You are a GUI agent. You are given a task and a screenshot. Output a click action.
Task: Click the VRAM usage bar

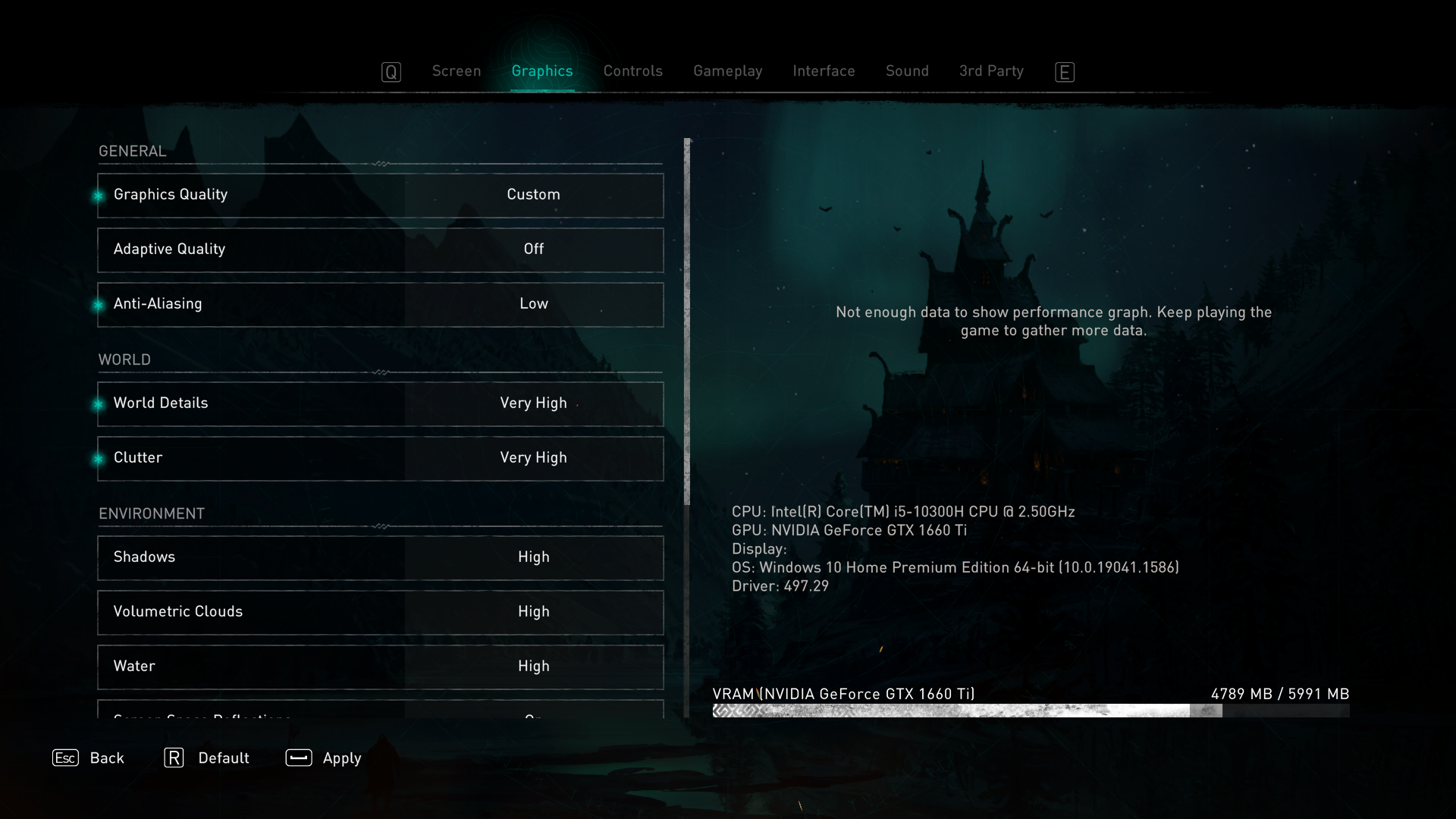[x=1030, y=711]
